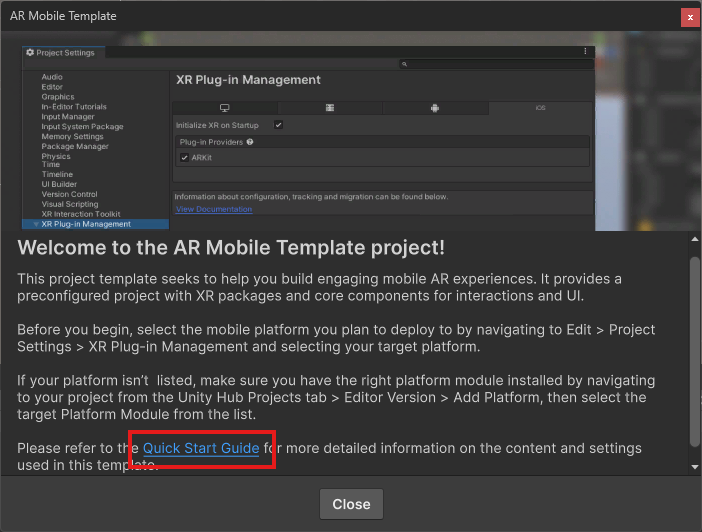Select Graphics in the settings list
Screen dimensions: 702x532
(58, 97)
